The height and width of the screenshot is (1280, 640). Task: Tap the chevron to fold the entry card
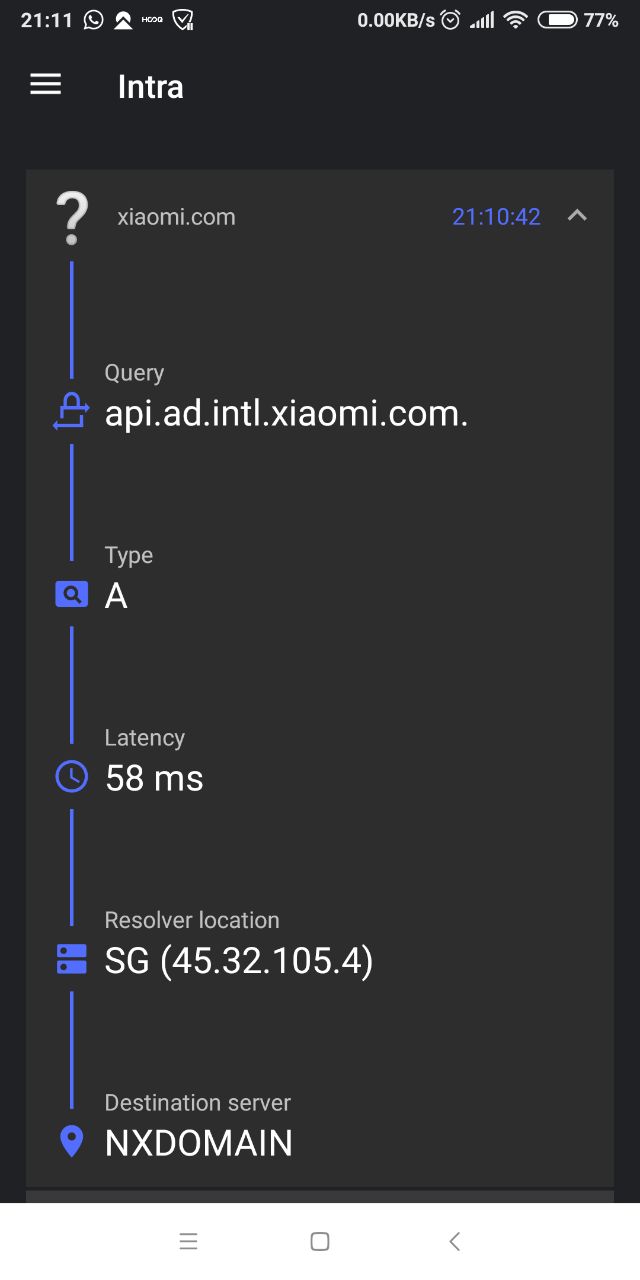point(577,214)
